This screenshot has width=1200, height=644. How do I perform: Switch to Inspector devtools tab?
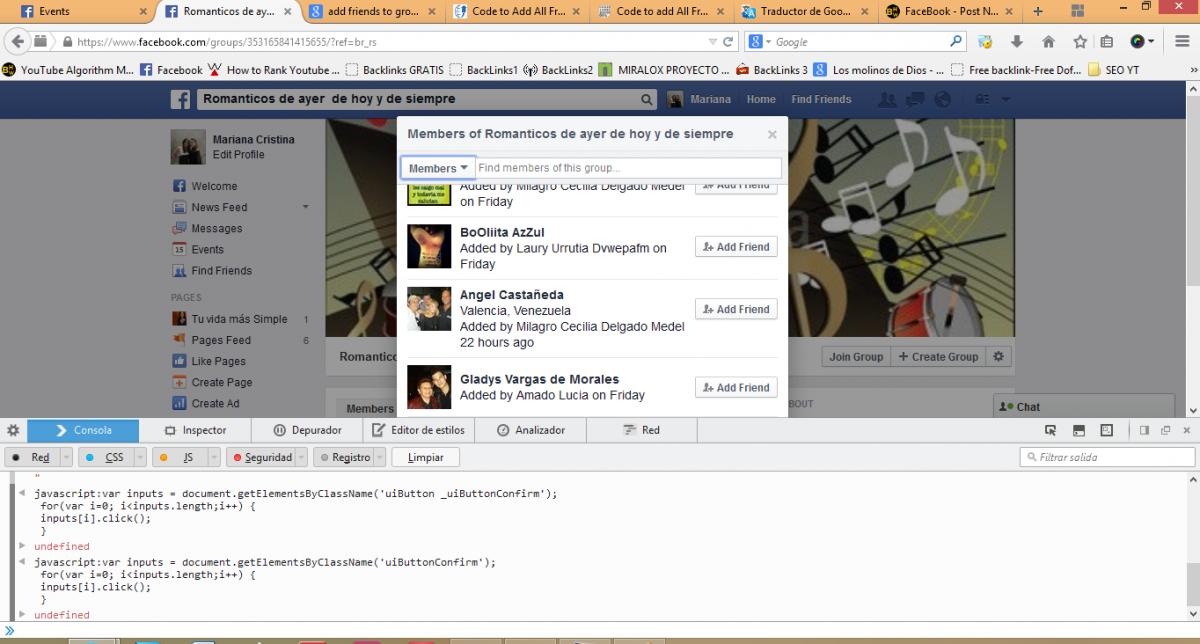click(195, 430)
